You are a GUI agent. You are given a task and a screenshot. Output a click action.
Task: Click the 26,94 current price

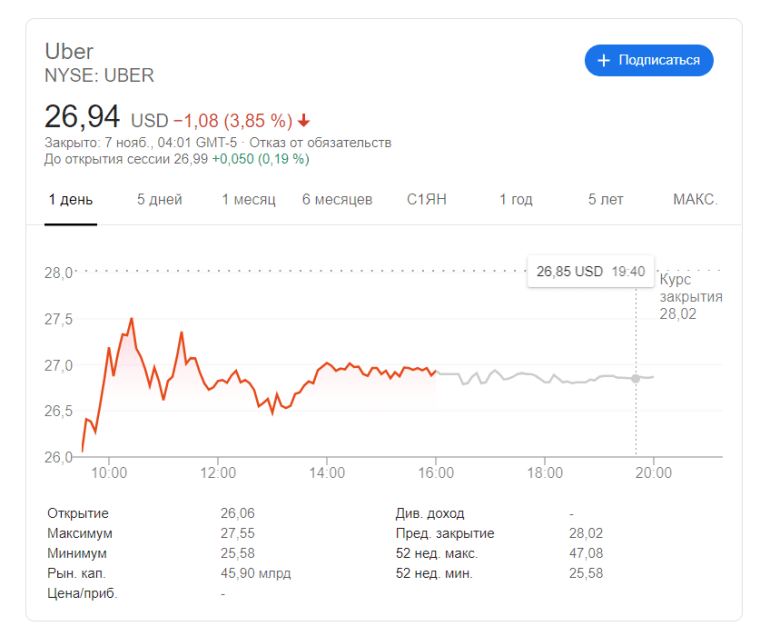82,117
